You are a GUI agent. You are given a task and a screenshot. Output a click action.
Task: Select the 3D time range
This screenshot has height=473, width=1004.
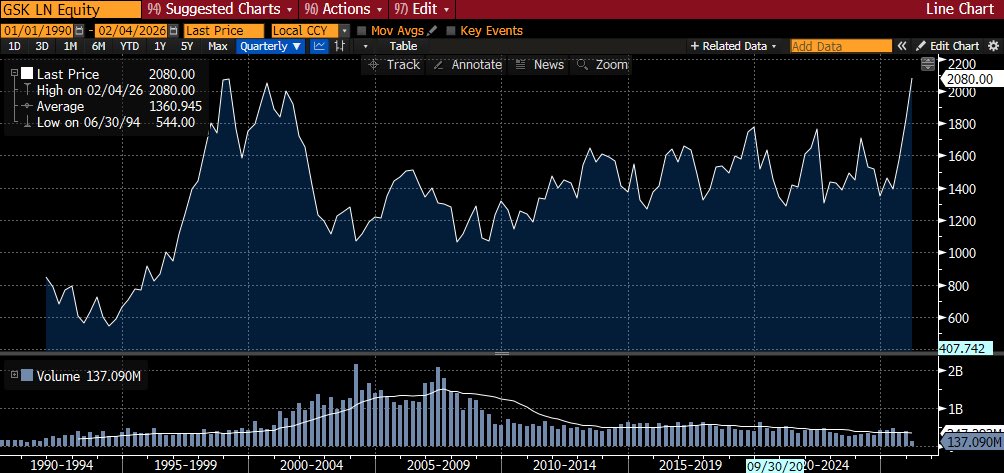42,46
